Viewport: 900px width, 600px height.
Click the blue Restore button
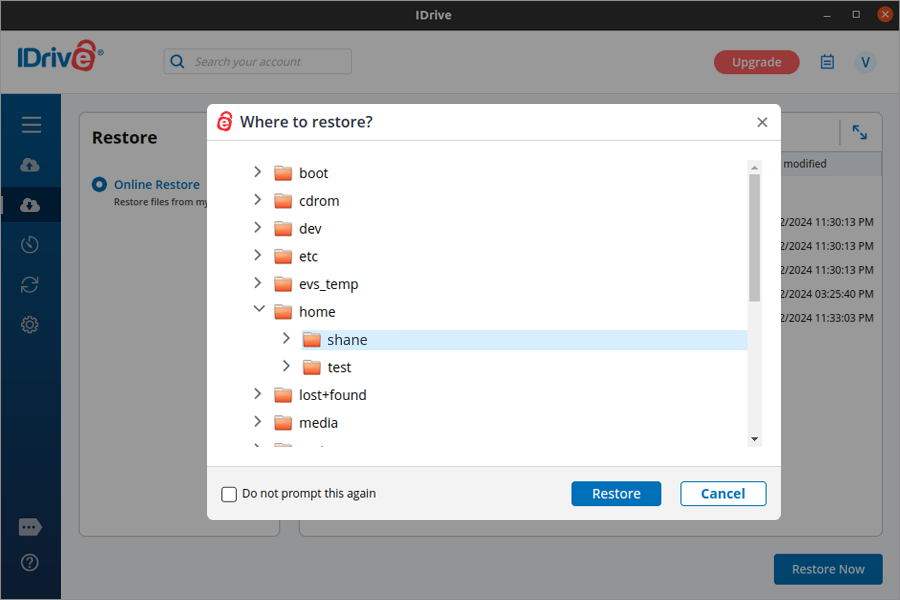click(x=616, y=494)
